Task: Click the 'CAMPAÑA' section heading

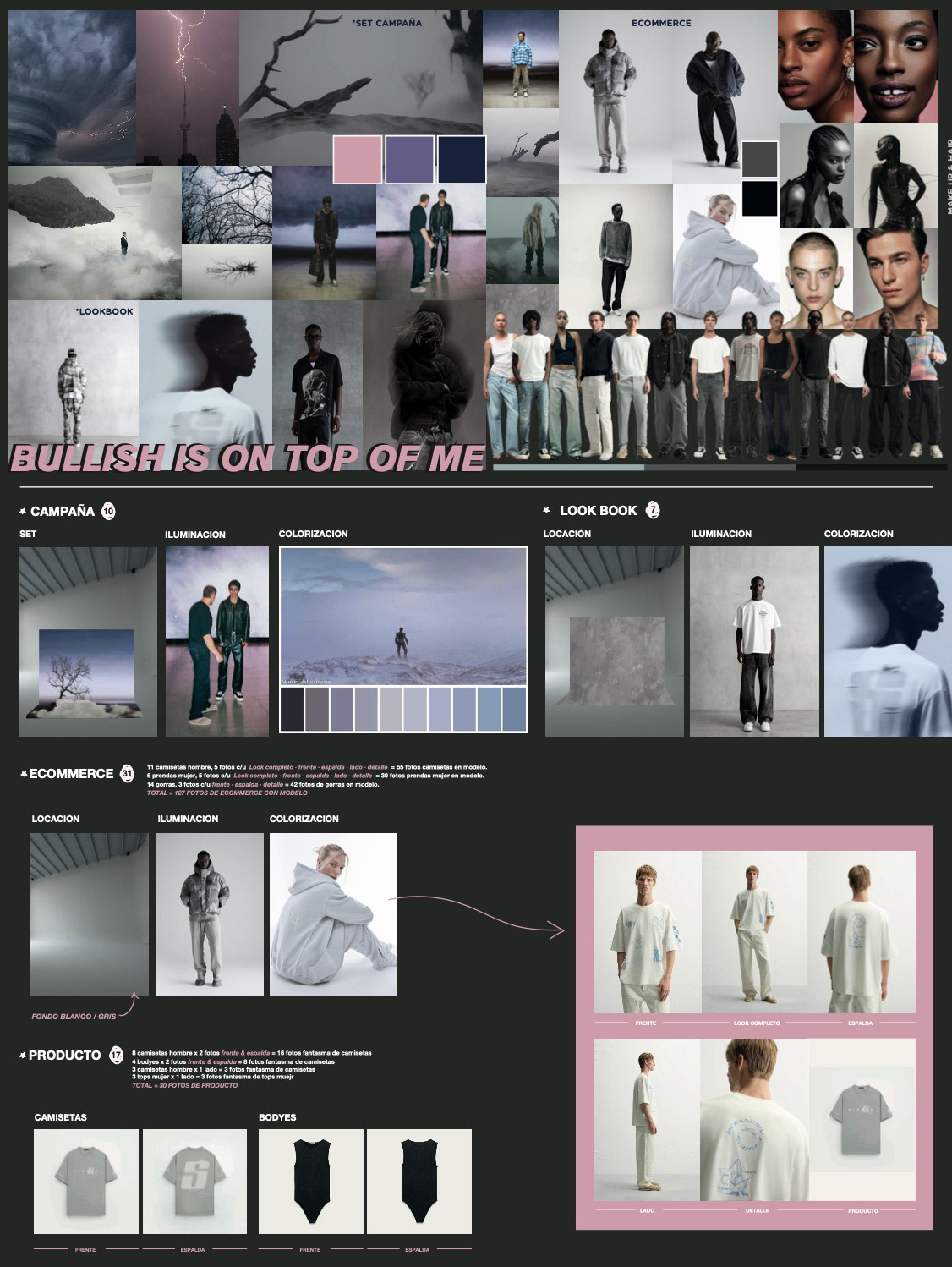Action: (x=63, y=512)
